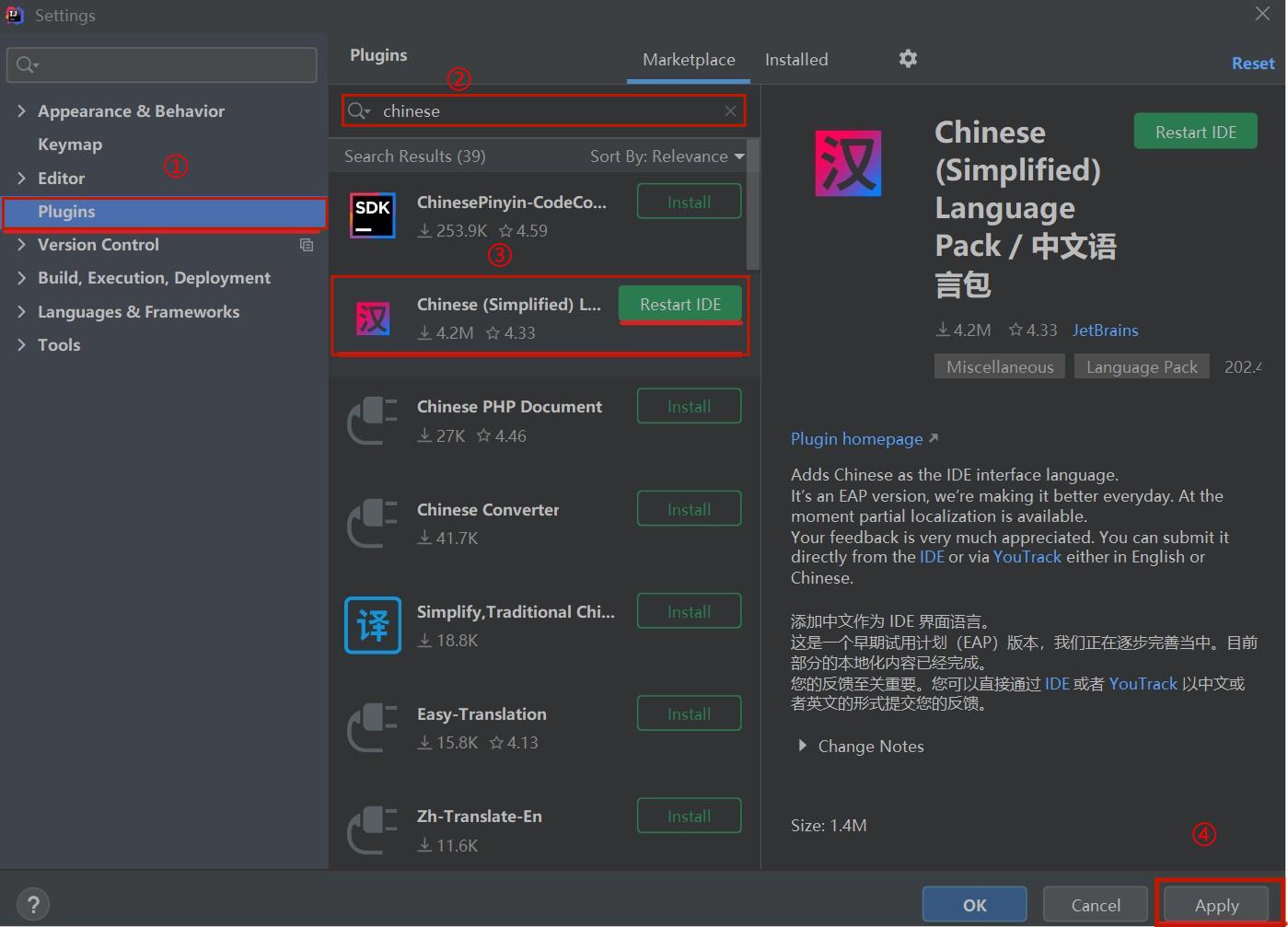Image resolution: width=1288 pixels, height=927 pixels.
Task: Switch to the Installed tab
Action: pos(796,59)
